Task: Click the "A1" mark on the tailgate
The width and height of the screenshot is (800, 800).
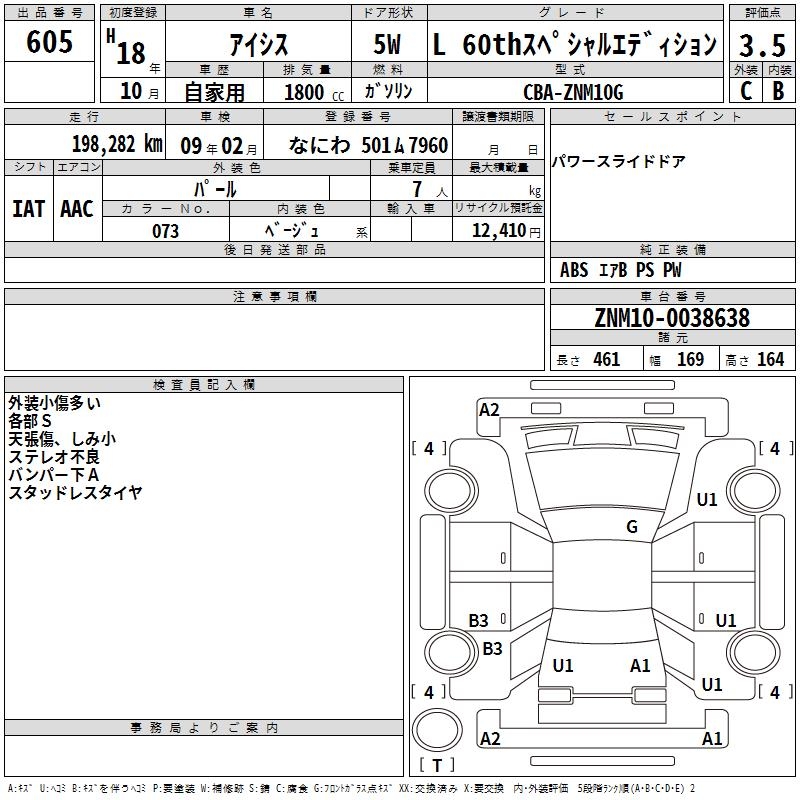Action: 640,666
